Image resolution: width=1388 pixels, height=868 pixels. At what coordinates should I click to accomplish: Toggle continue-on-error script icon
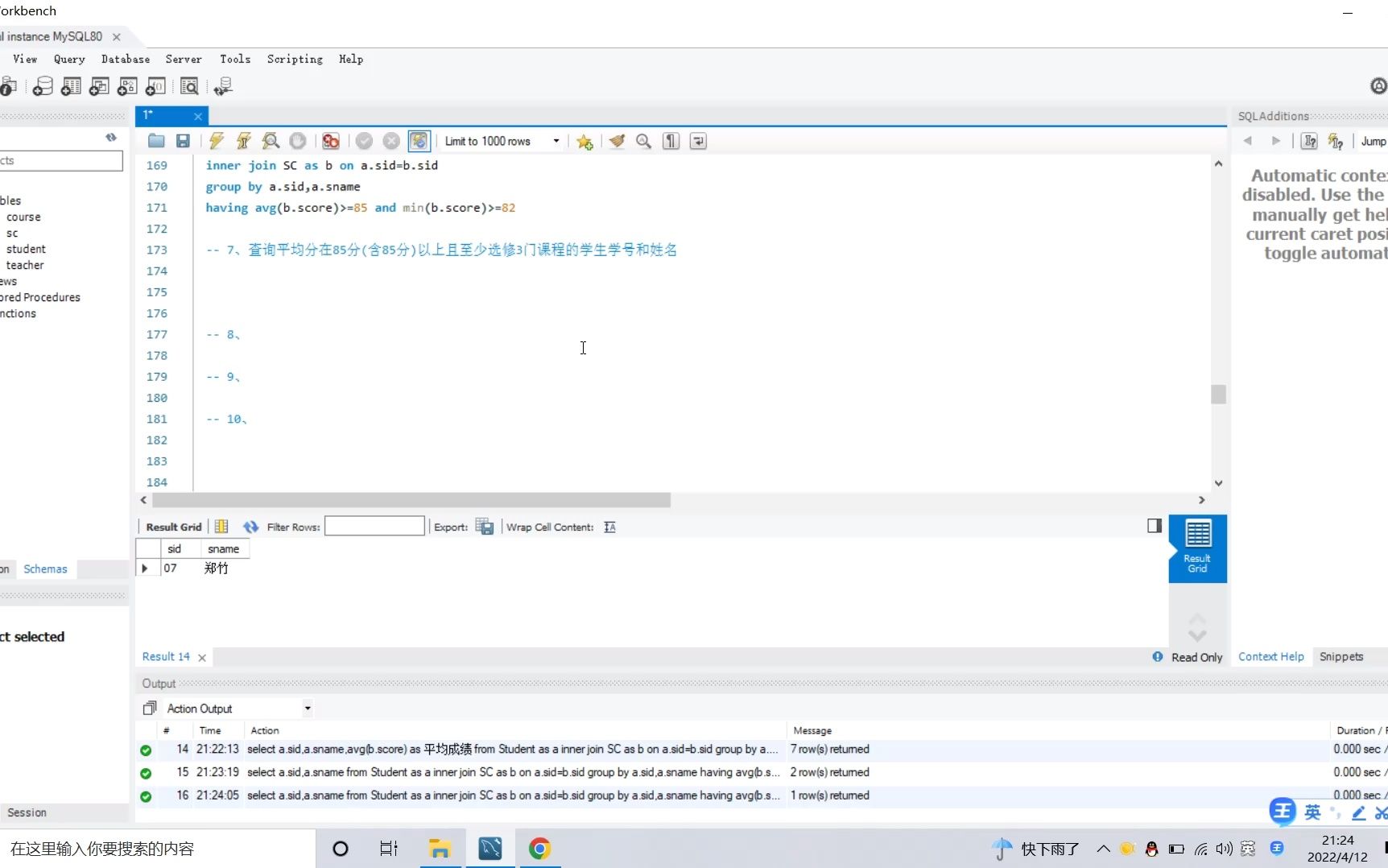(x=330, y=141)
